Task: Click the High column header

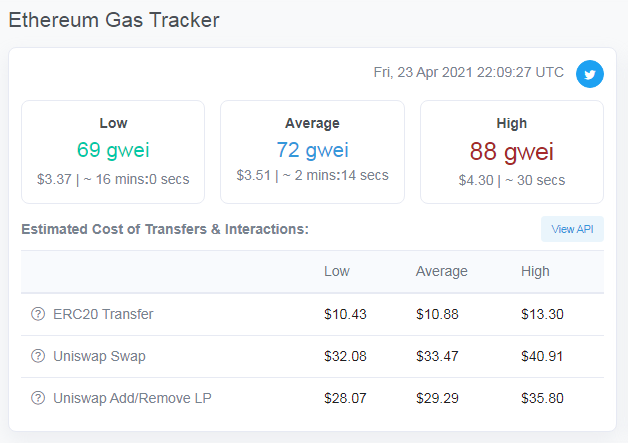Action: pos(535,271)
